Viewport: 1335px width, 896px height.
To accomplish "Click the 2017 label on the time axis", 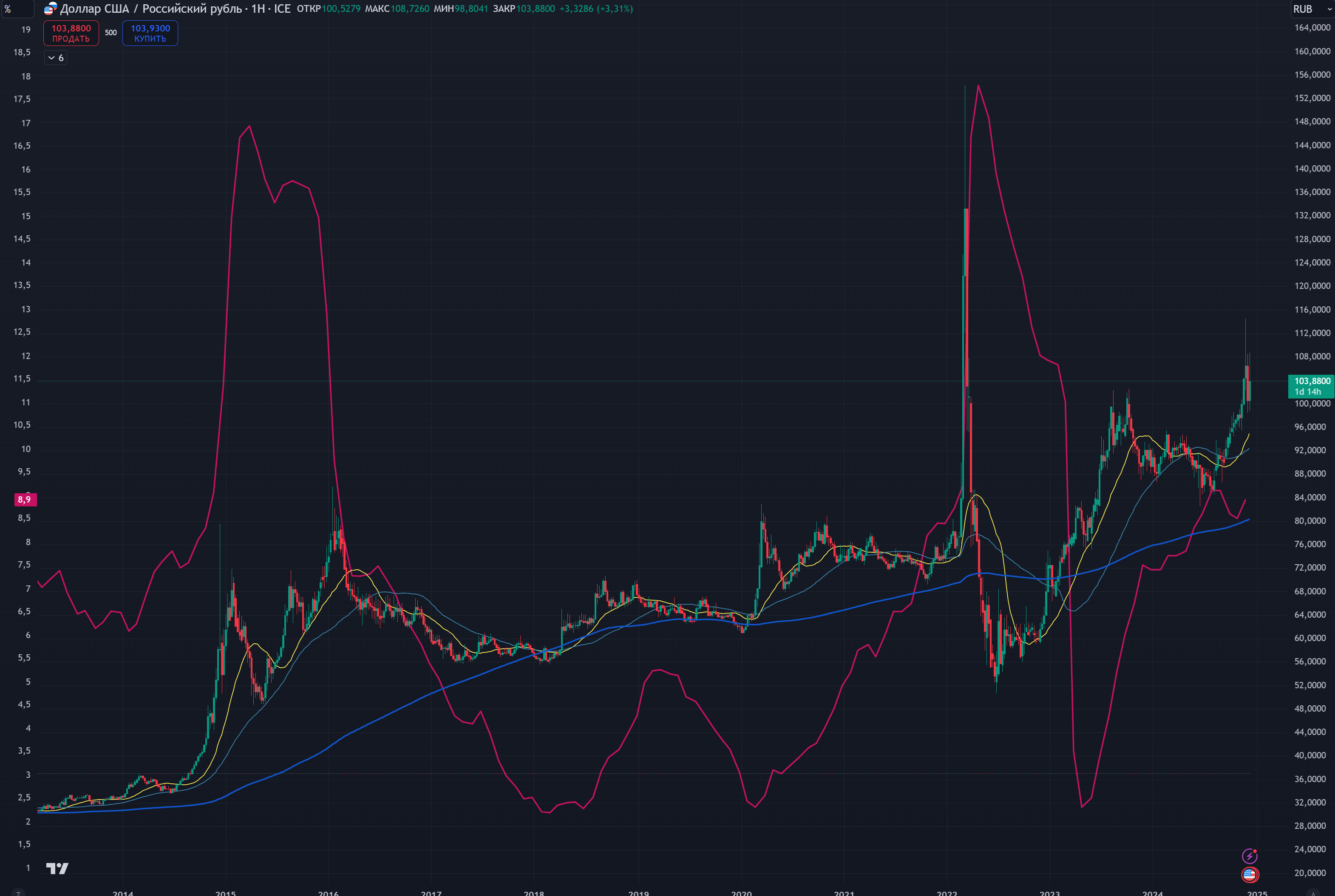I will coord(431,893).
